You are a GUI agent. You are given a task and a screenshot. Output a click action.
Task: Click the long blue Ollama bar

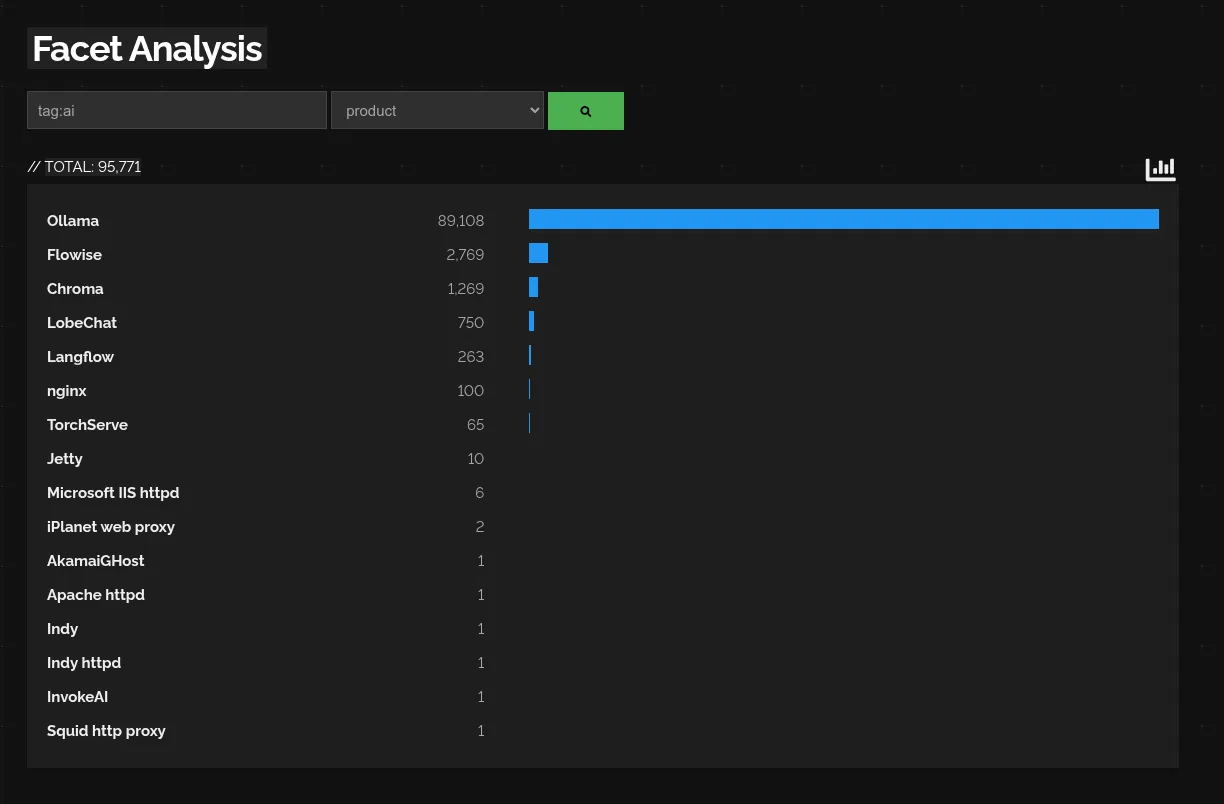point(844,219)
